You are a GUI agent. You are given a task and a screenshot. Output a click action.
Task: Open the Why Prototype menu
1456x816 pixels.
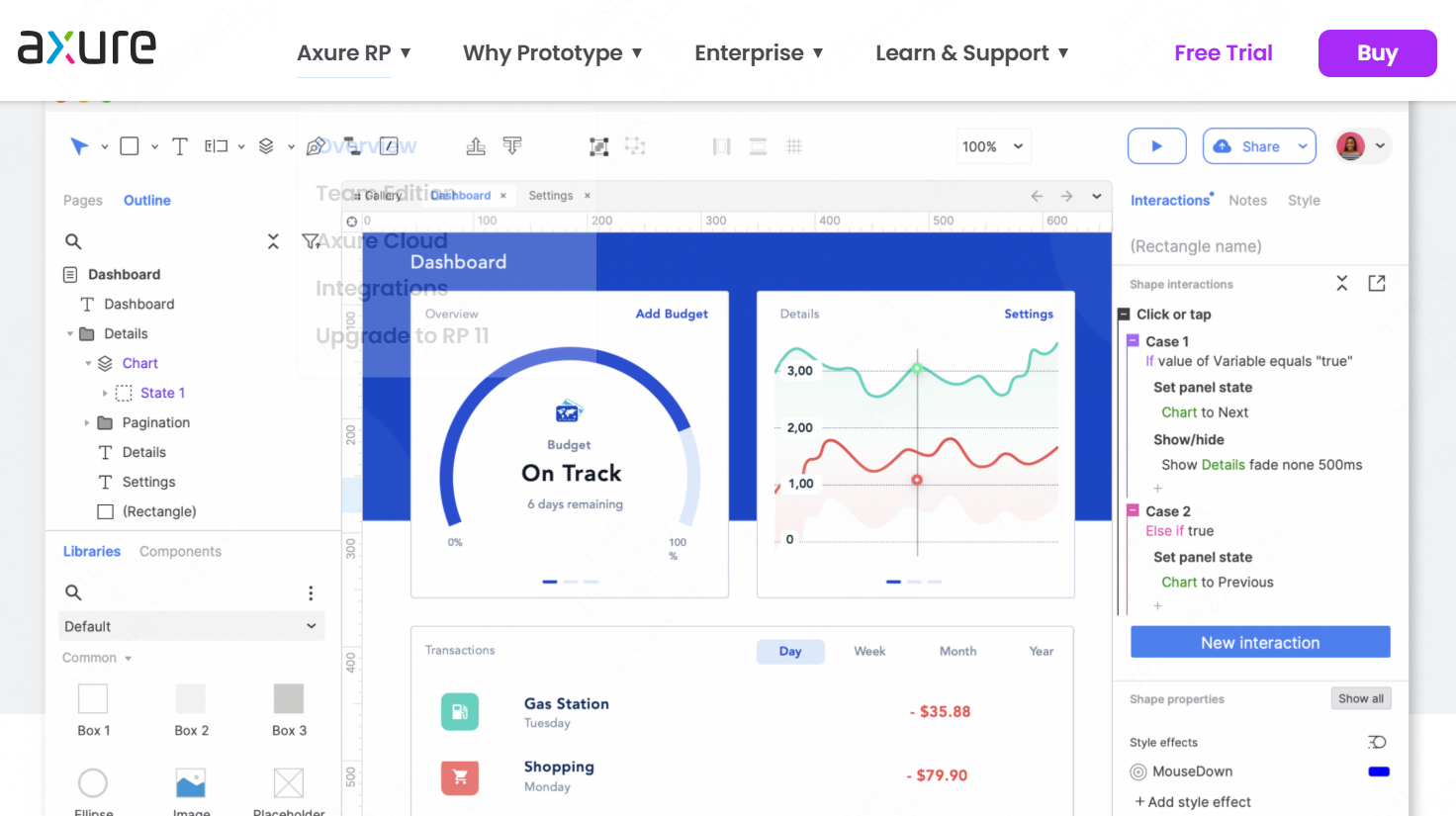[x=553, y=52]
